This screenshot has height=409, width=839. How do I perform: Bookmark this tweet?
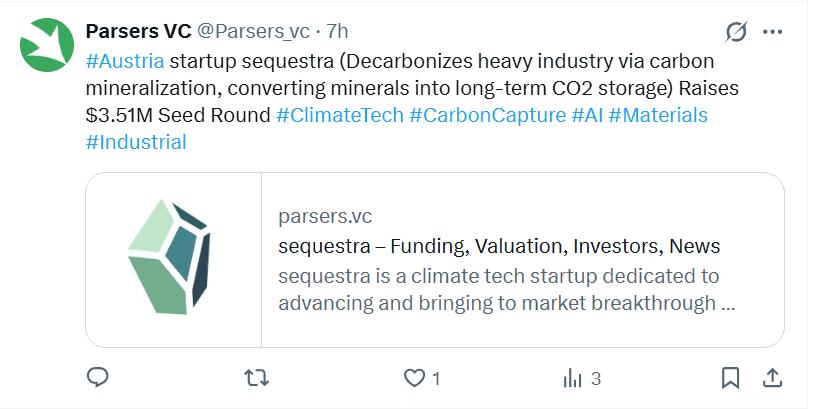point(731,378)
